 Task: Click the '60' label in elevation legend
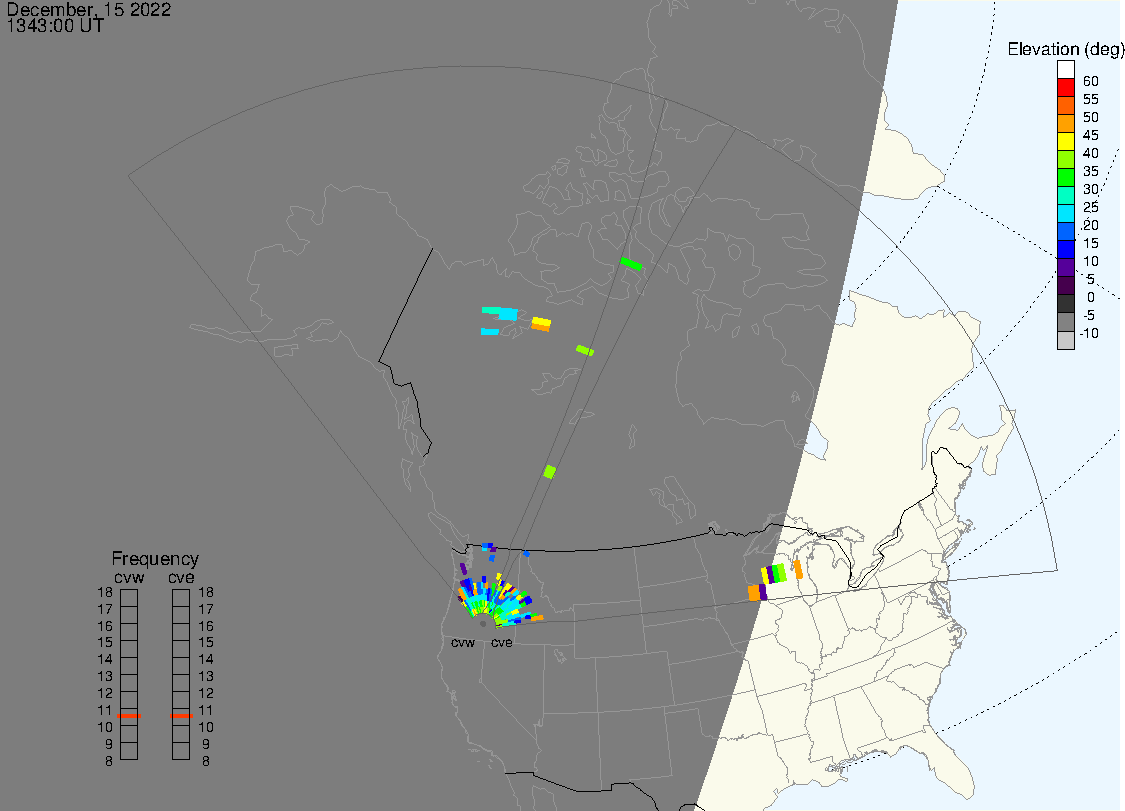pos(1091,81)
